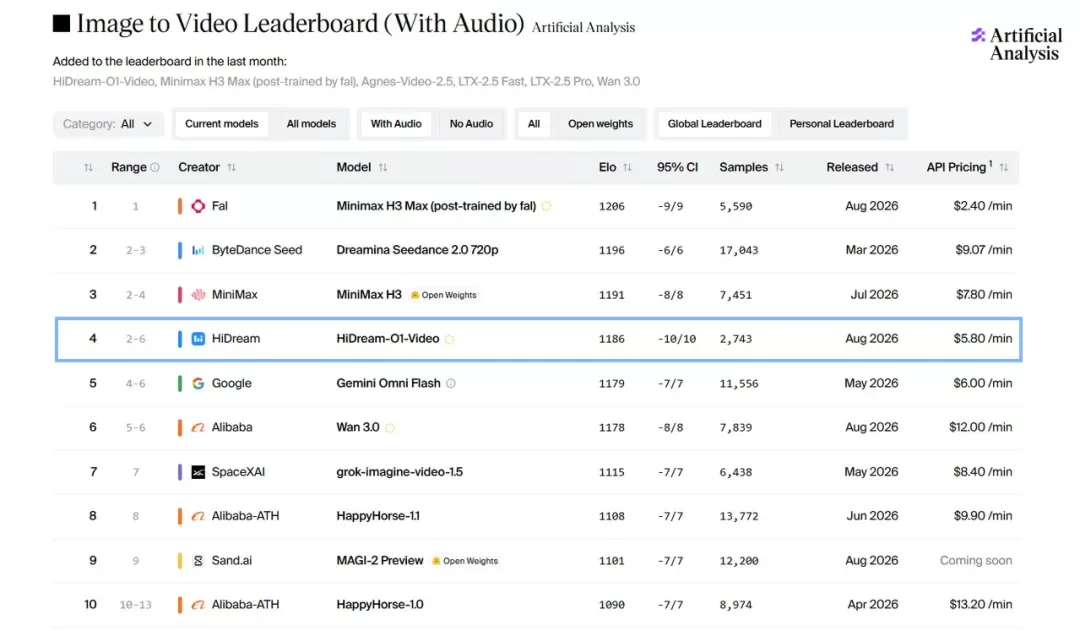Image resolution: width=1080 pixels, height=631 pixels.
Task: Click Open Weights badge on MiniMax H3
Action: pyautogui.click(x=444, y=295)
